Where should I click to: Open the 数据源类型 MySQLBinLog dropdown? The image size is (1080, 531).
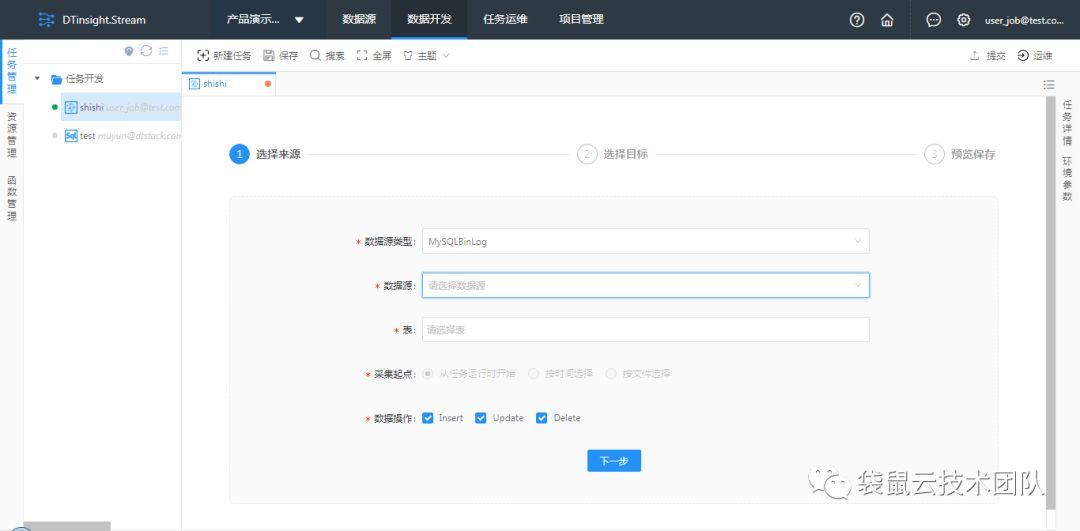click(645, 242)
